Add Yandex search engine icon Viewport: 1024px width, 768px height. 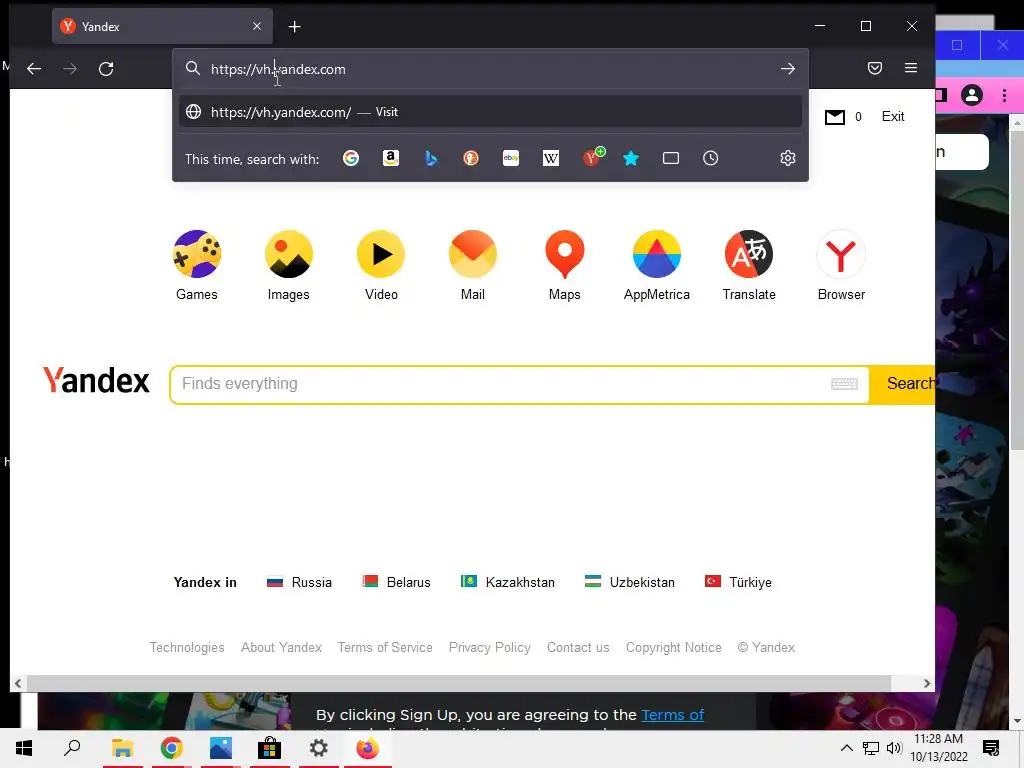point(593,157)
